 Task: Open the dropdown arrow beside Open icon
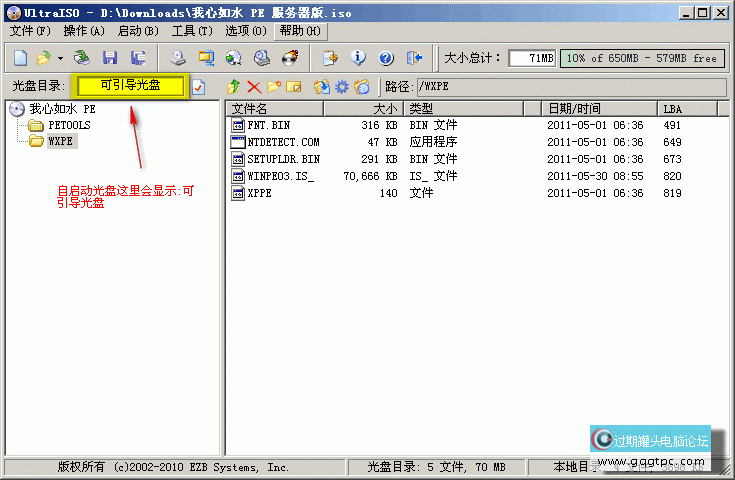[59, 58]
